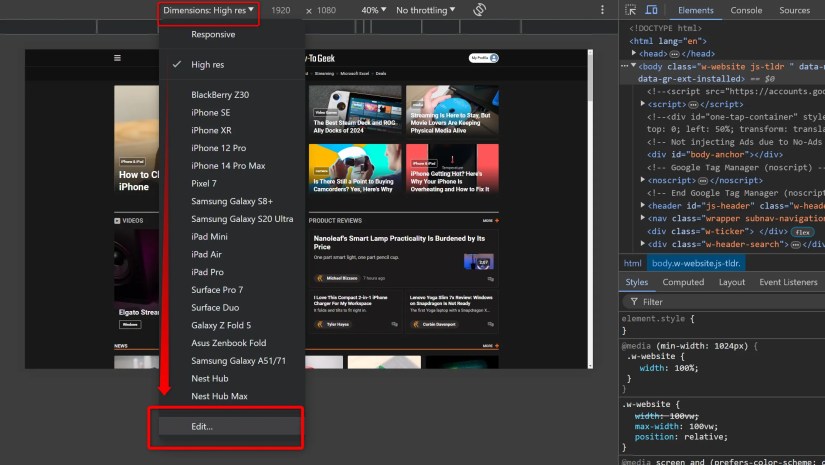Open the Event Listeners pane tab
Image resolution: width=825 pixels, height=465 pixels.
click(x=788, y=282)
